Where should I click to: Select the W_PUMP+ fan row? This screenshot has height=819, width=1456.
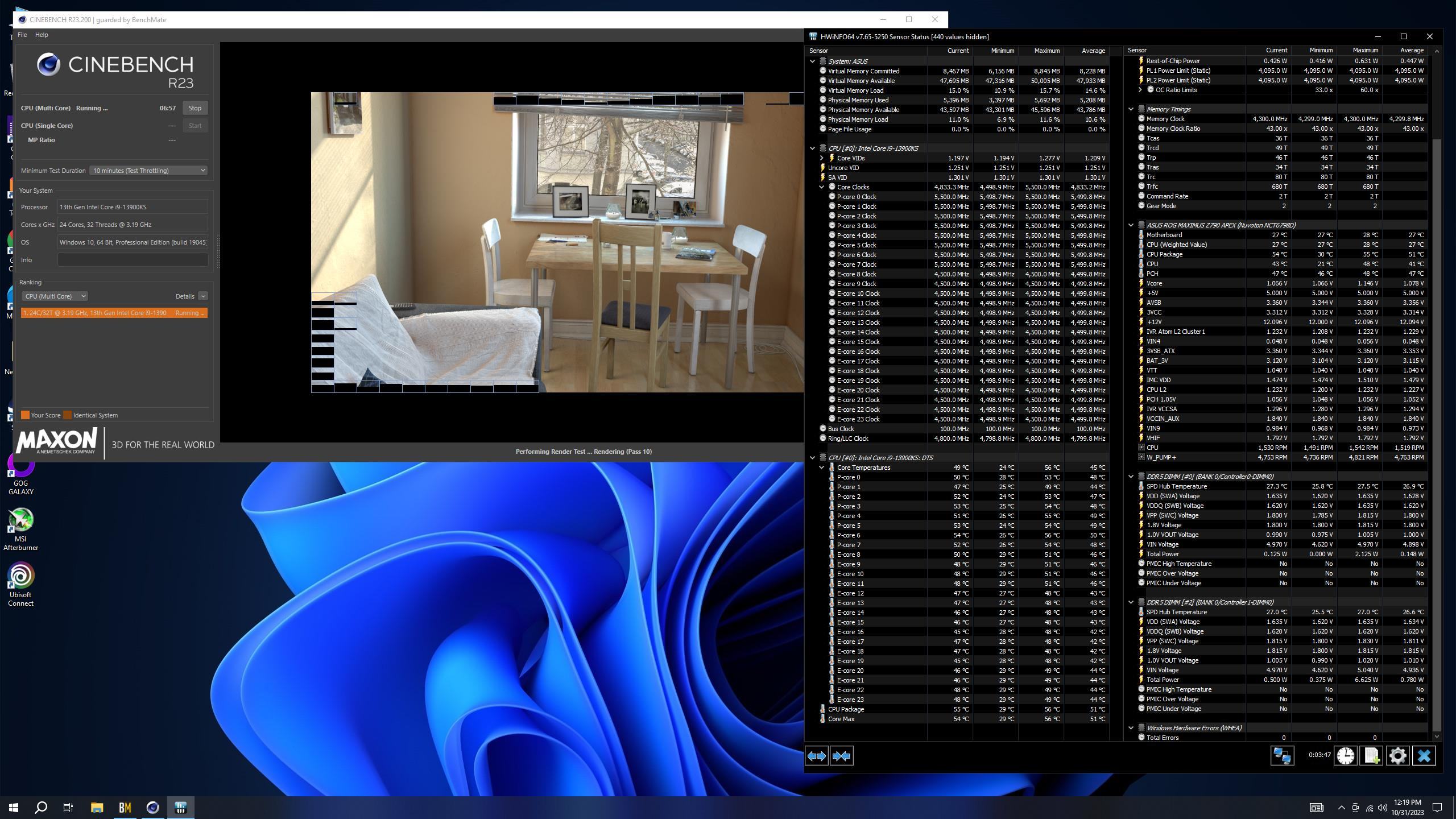[x=1276, y=457]
